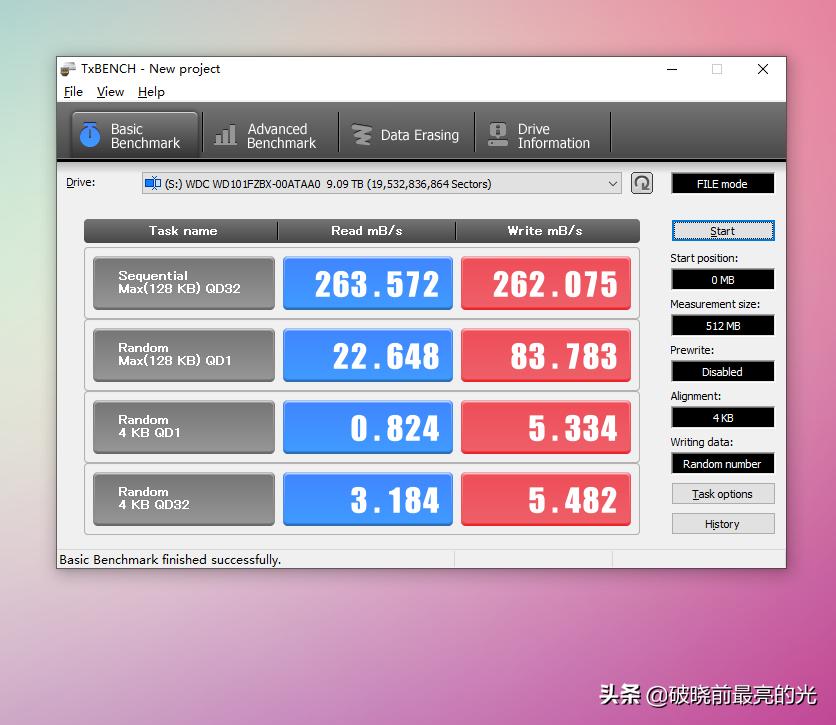
Task: Set the Start position field
Action: pyautogui.click(x=722, y=279)
